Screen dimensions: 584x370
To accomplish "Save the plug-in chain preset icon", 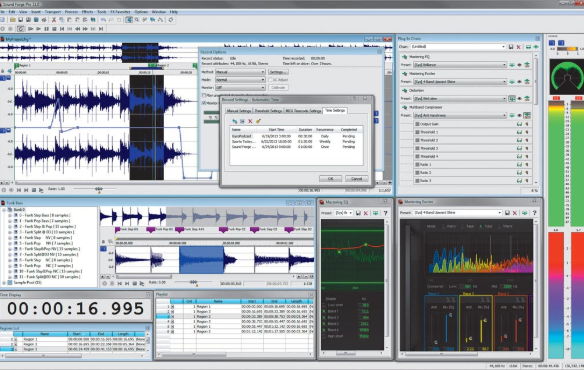I will (x=511, y=47).
